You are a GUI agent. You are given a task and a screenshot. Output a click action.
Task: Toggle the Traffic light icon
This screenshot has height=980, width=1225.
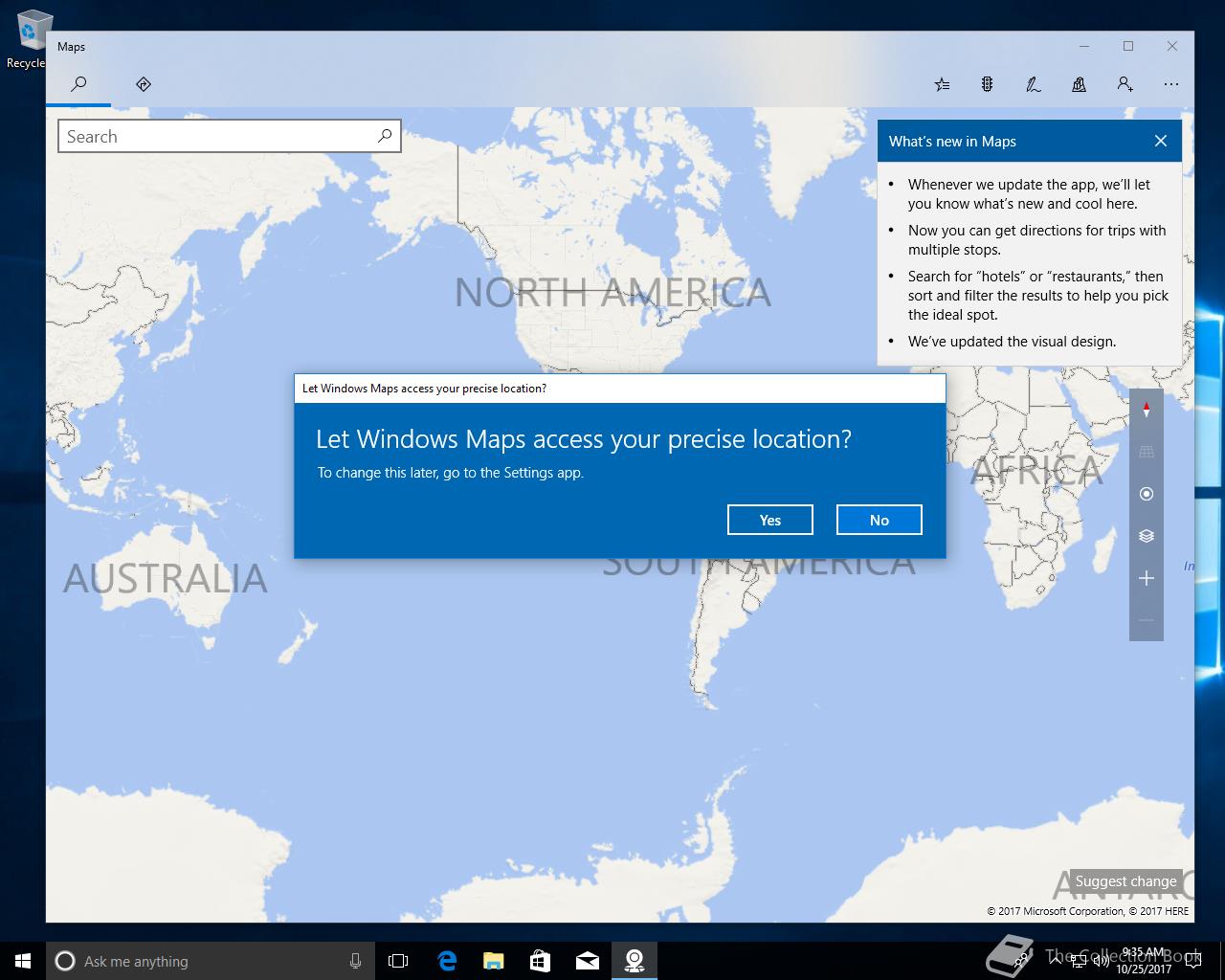coord(987,84)
